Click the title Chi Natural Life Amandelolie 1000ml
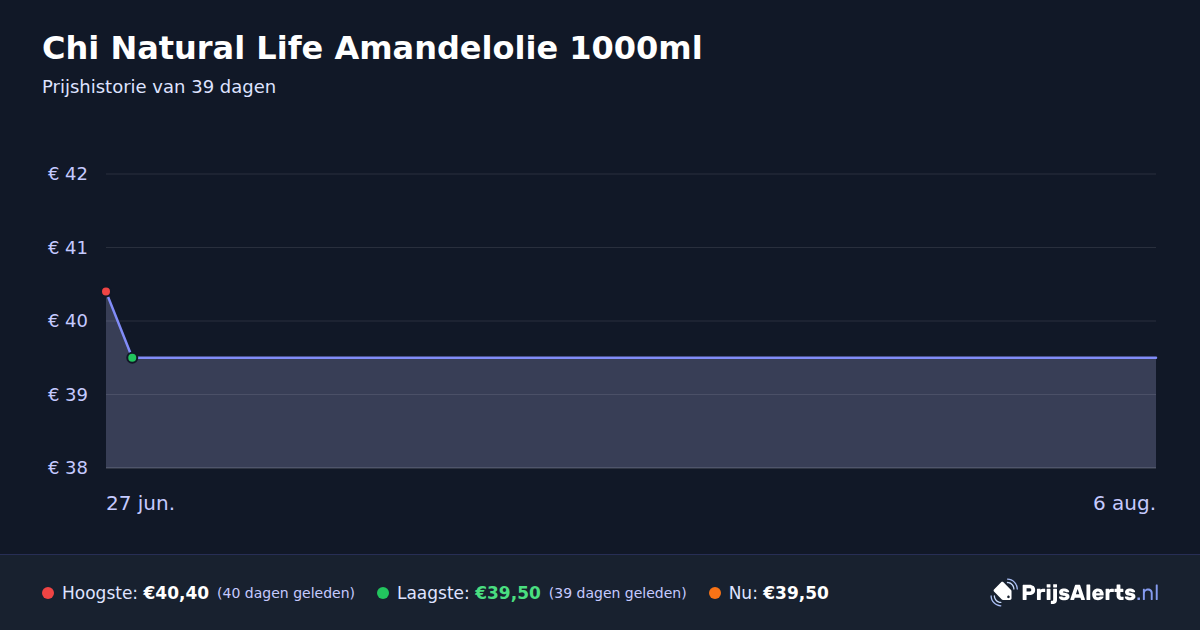This screenshot has height=630, width=1200. click(x=372, y=48)
